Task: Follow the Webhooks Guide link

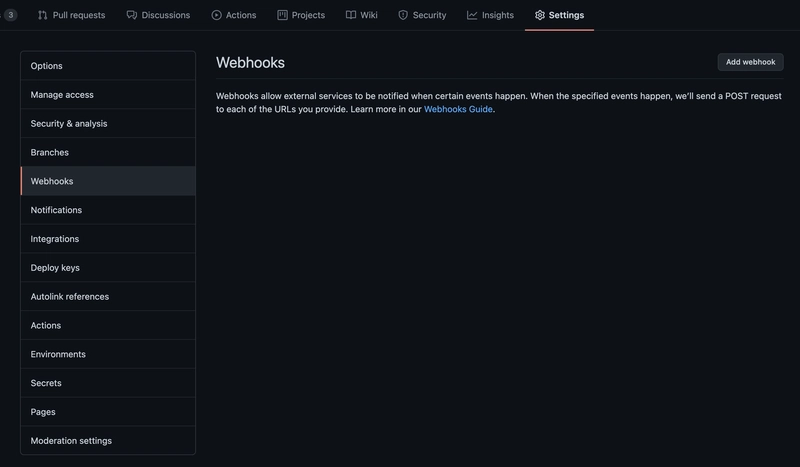Action: tap(458, 109)
